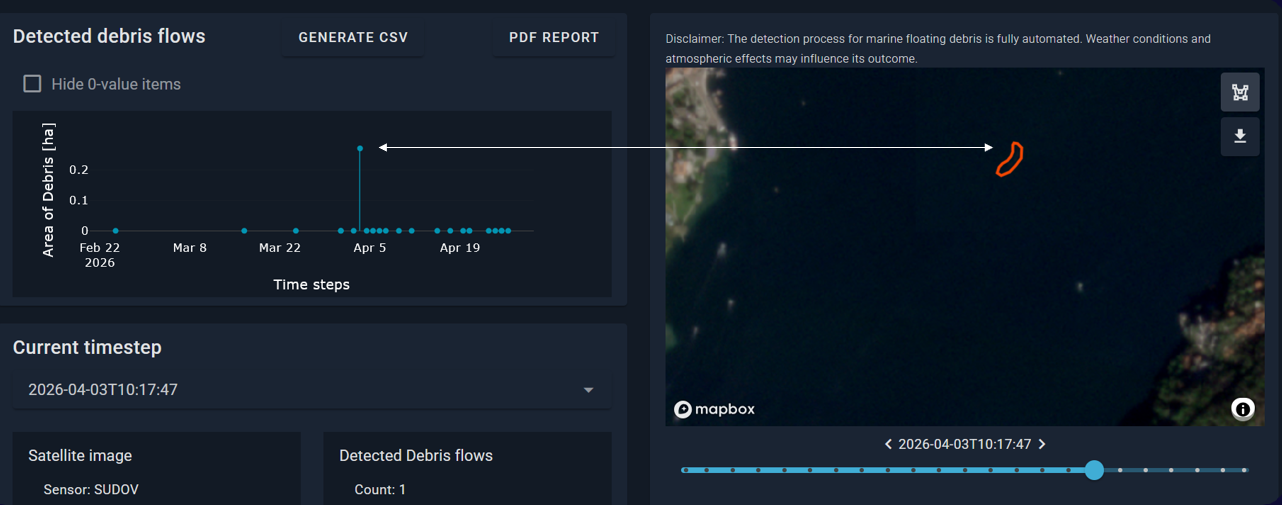Select the peak debris data point on chart
This screenshot has width=1282, height=505.
(x=360, y=148)
